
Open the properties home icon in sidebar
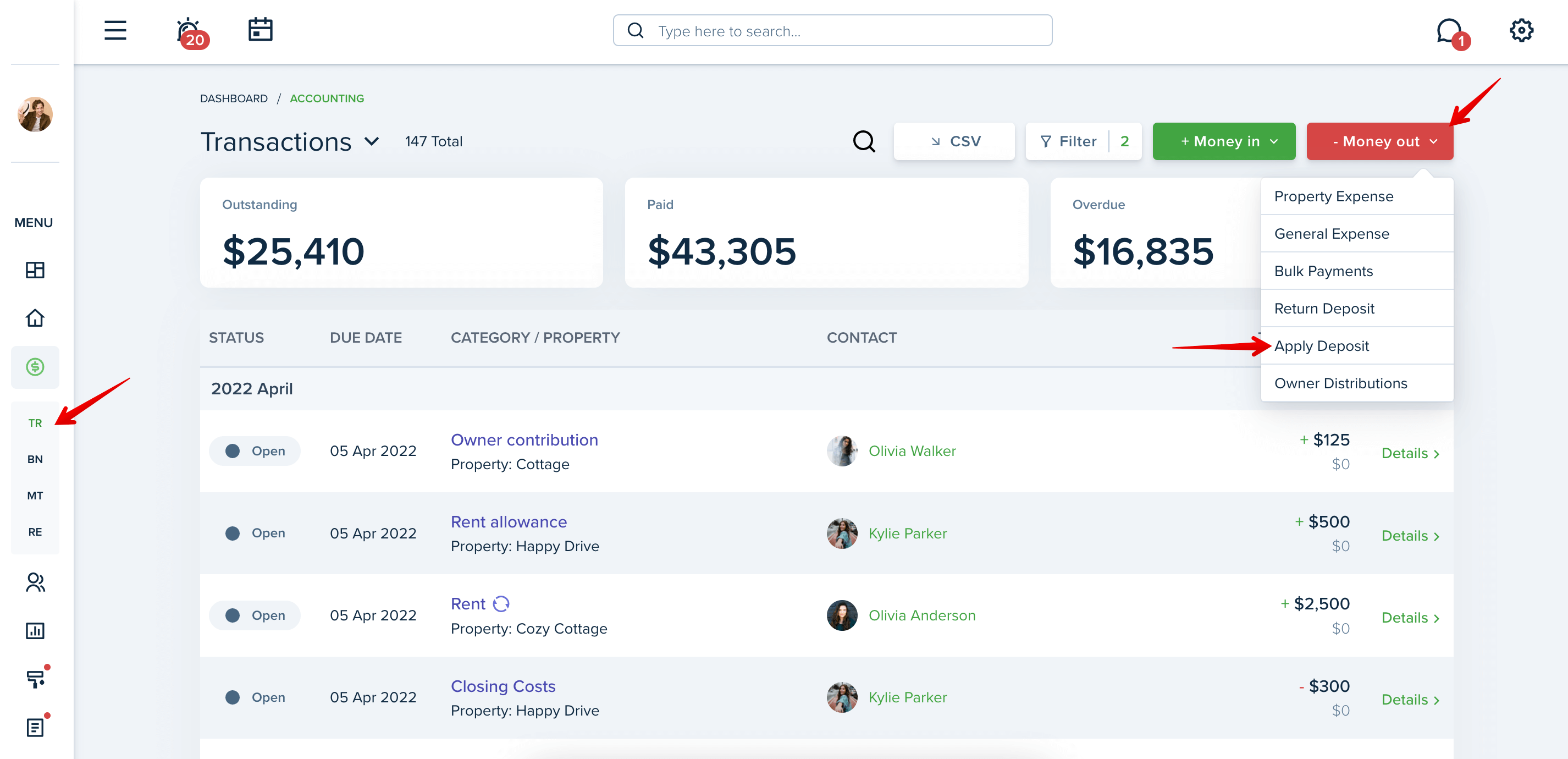coord(35,318)
